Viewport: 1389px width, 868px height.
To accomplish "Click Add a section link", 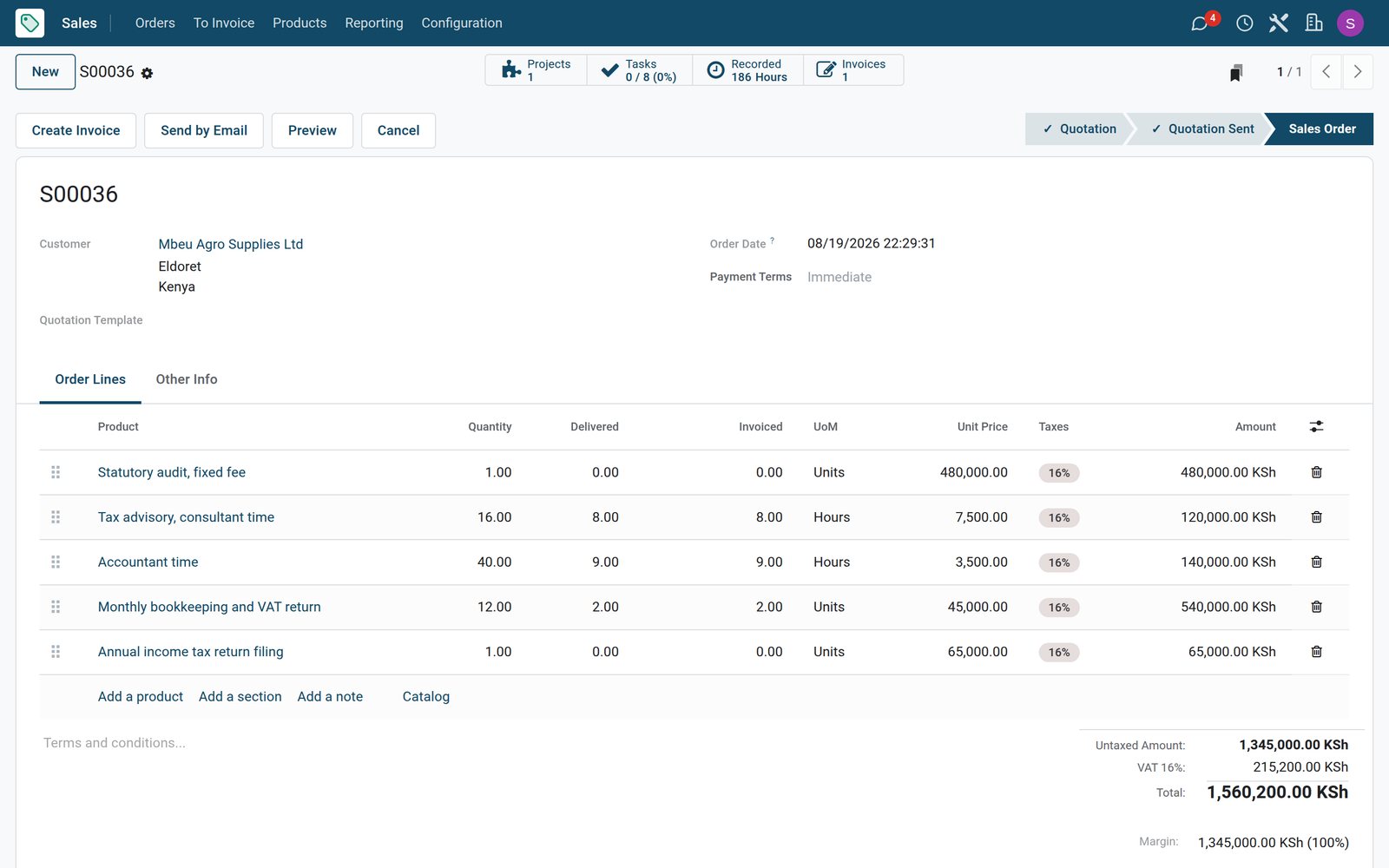I will [x=240, y=696].
